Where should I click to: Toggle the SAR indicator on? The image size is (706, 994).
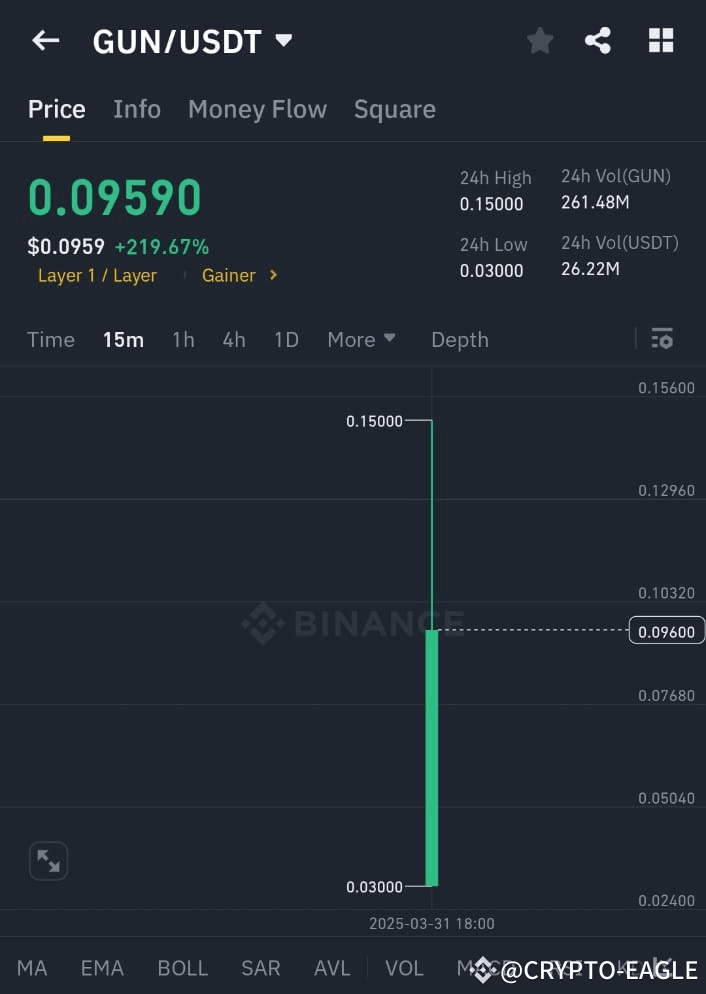point(260,968)
